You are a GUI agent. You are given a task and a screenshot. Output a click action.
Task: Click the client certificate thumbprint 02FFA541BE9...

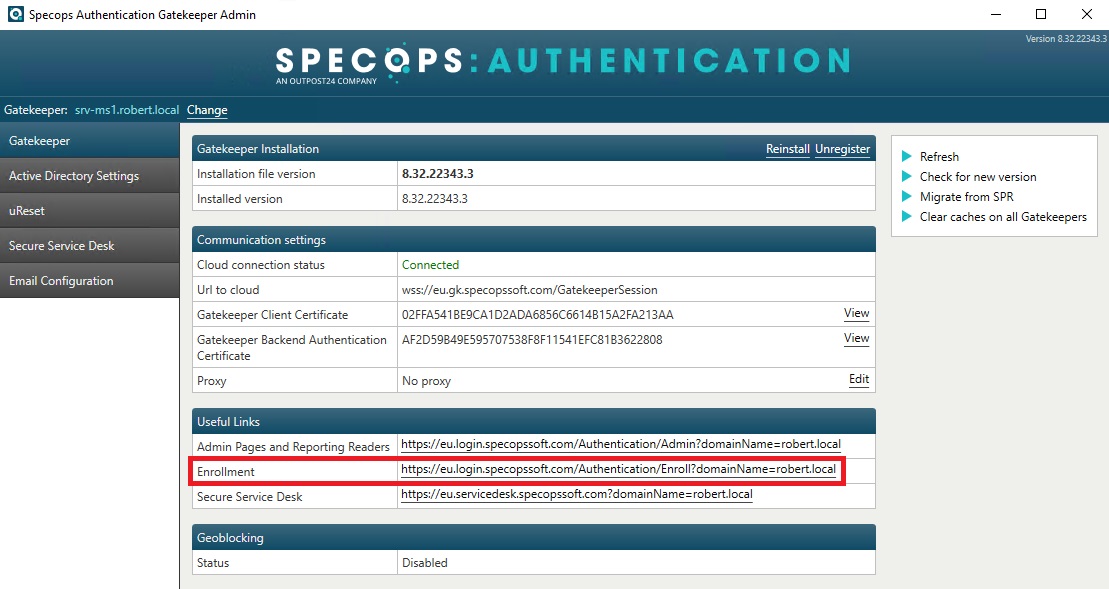pyautogui.click(x=538, y=315)
